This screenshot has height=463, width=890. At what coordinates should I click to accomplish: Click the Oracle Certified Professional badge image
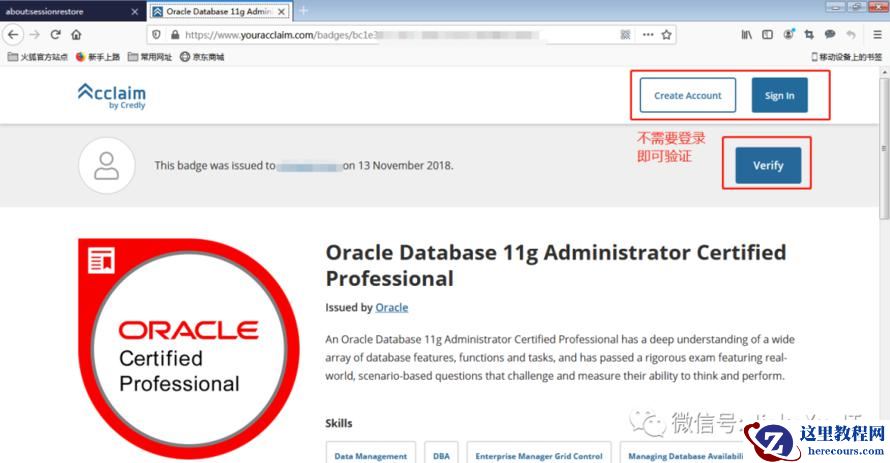point(189,348)
